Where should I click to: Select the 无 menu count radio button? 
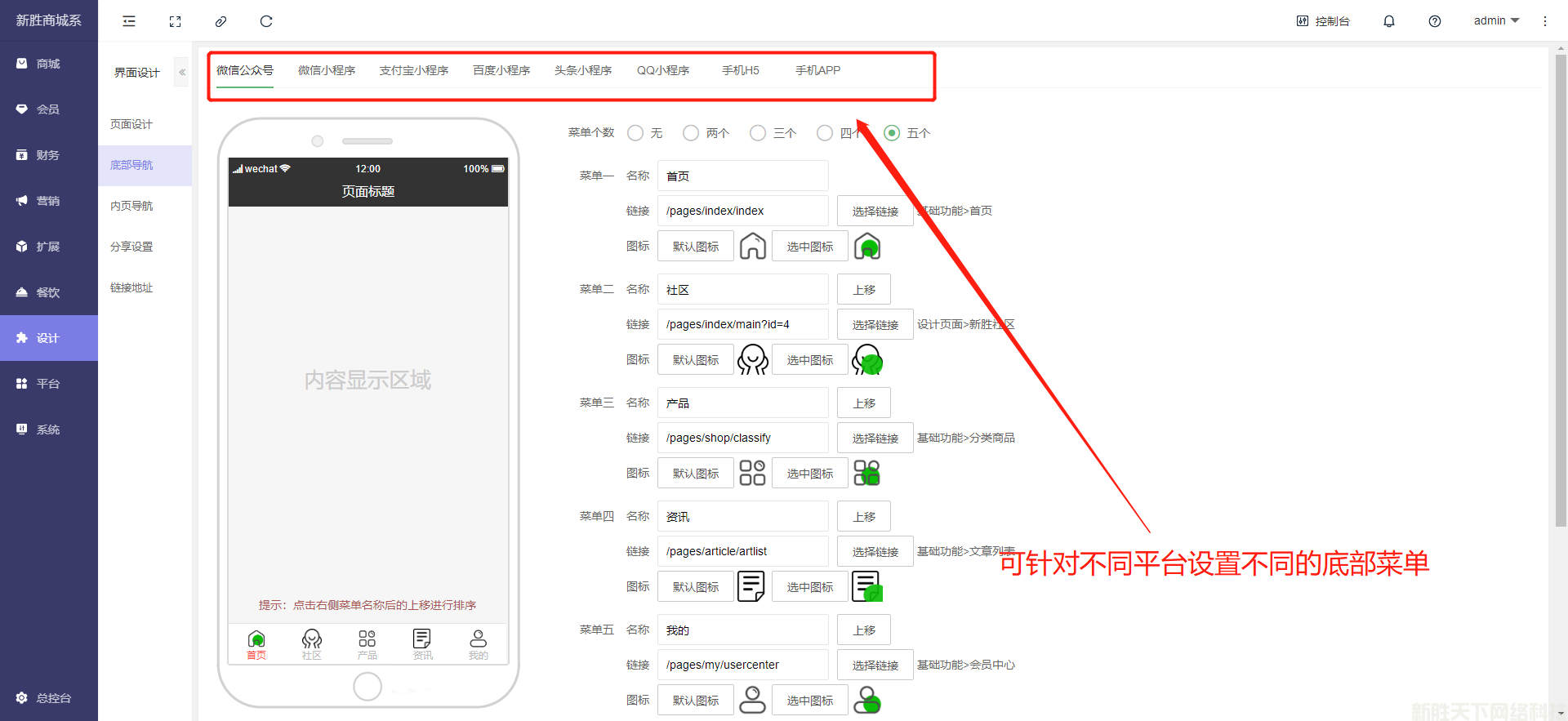pos(635,133)
